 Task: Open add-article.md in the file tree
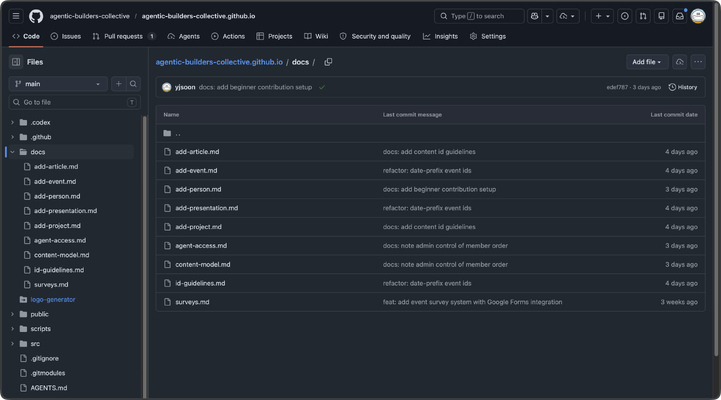pyautogui.click(x=56, y=167)
